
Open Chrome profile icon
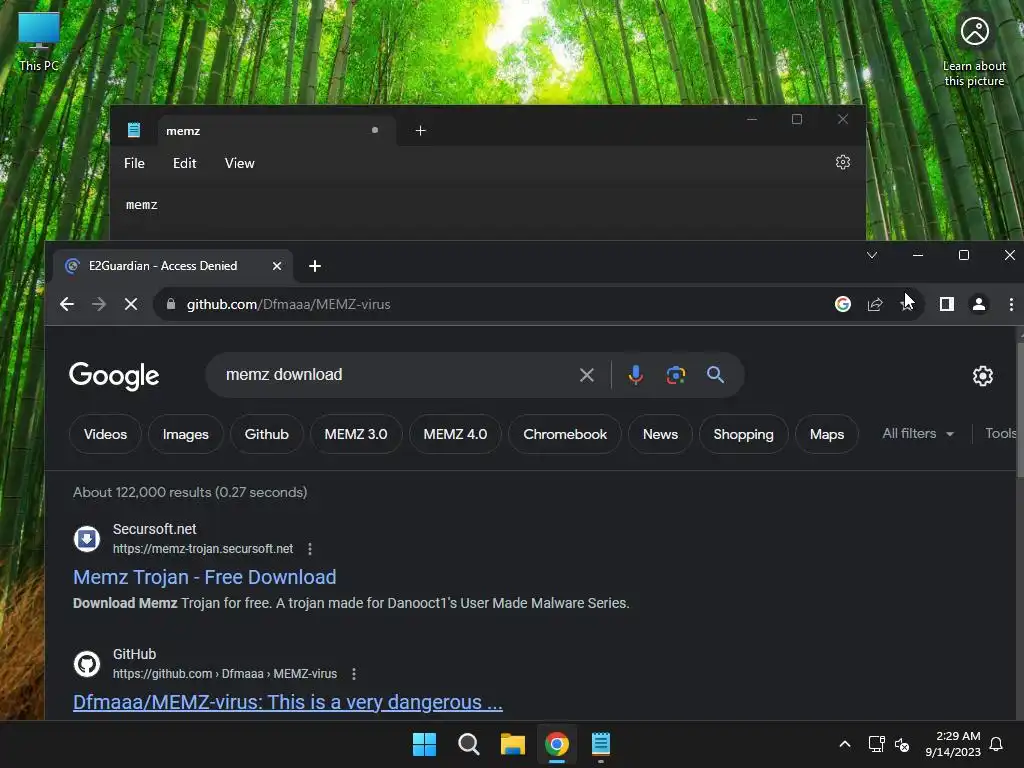(979, 304)
